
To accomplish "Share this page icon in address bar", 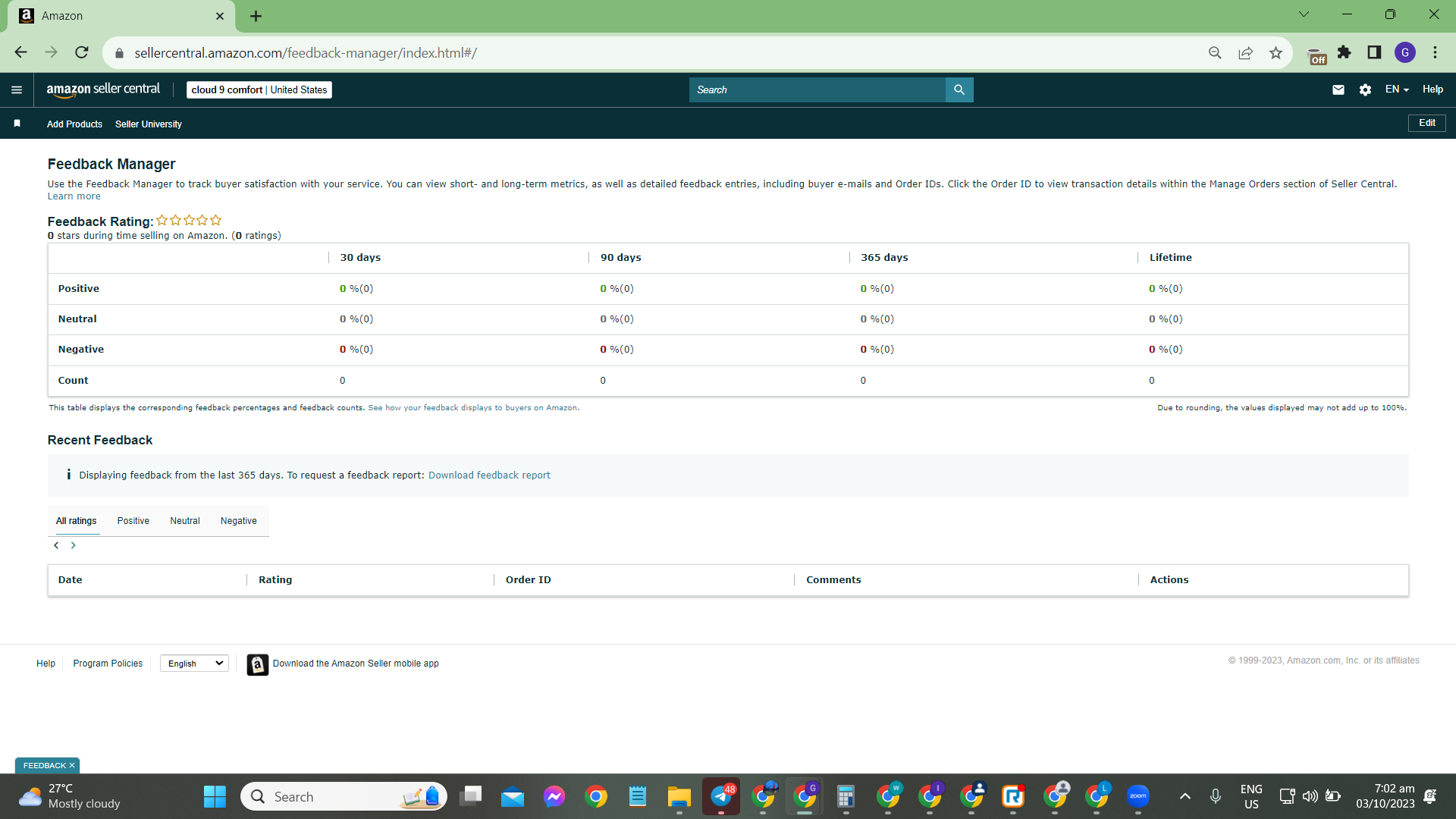I will [x=1245, y=52].
